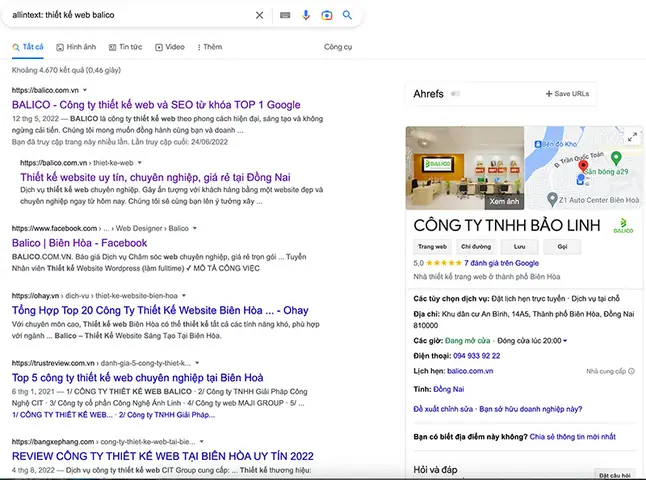Switch to the Hình ảnh tab
This screenshot has width=646, height=480.
pyautogui.click(x=76, y=47)
